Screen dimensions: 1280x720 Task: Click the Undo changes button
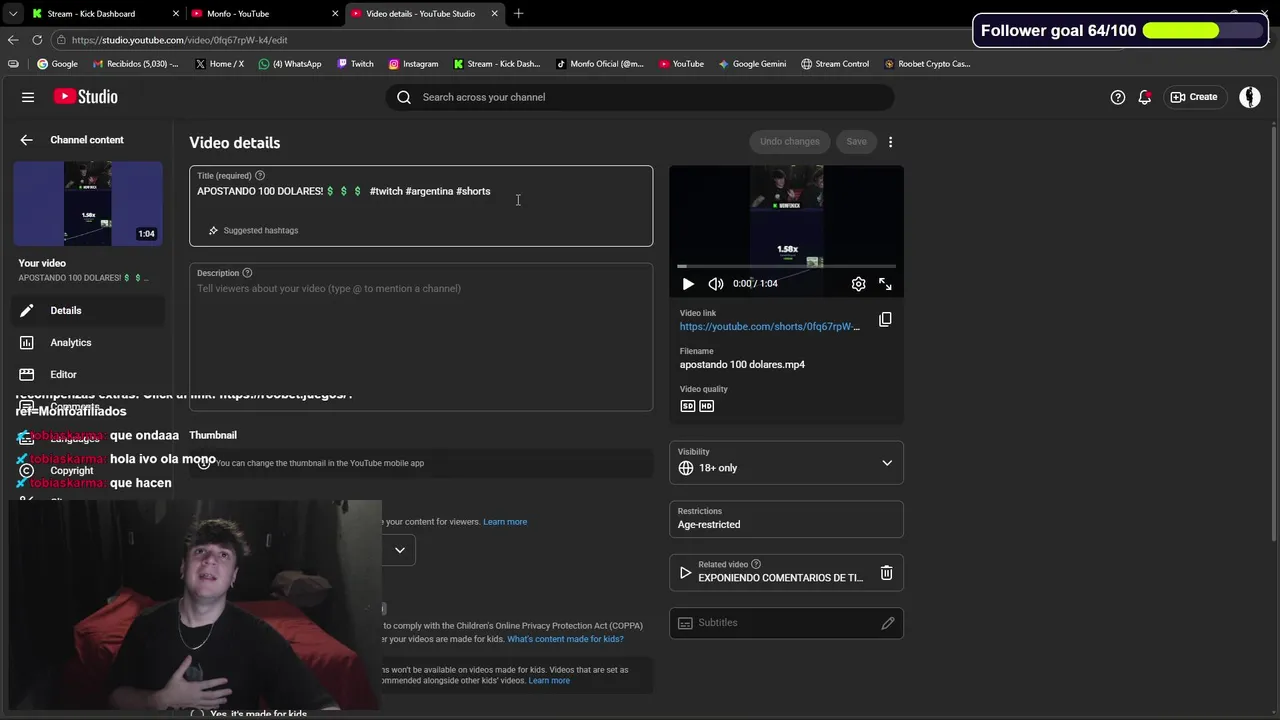(x=789, y=142)
